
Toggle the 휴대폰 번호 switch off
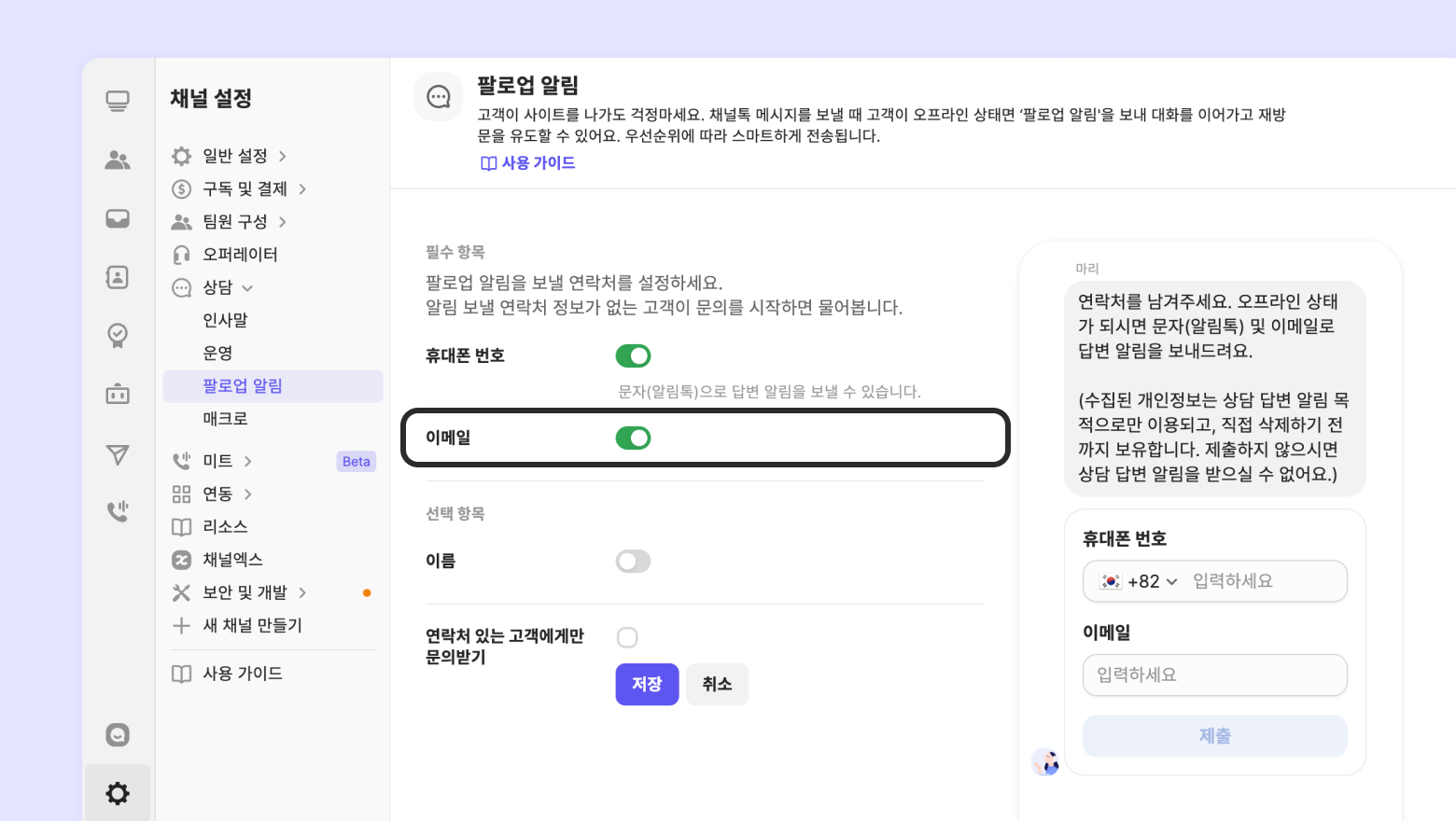click(x=633, y=355)
